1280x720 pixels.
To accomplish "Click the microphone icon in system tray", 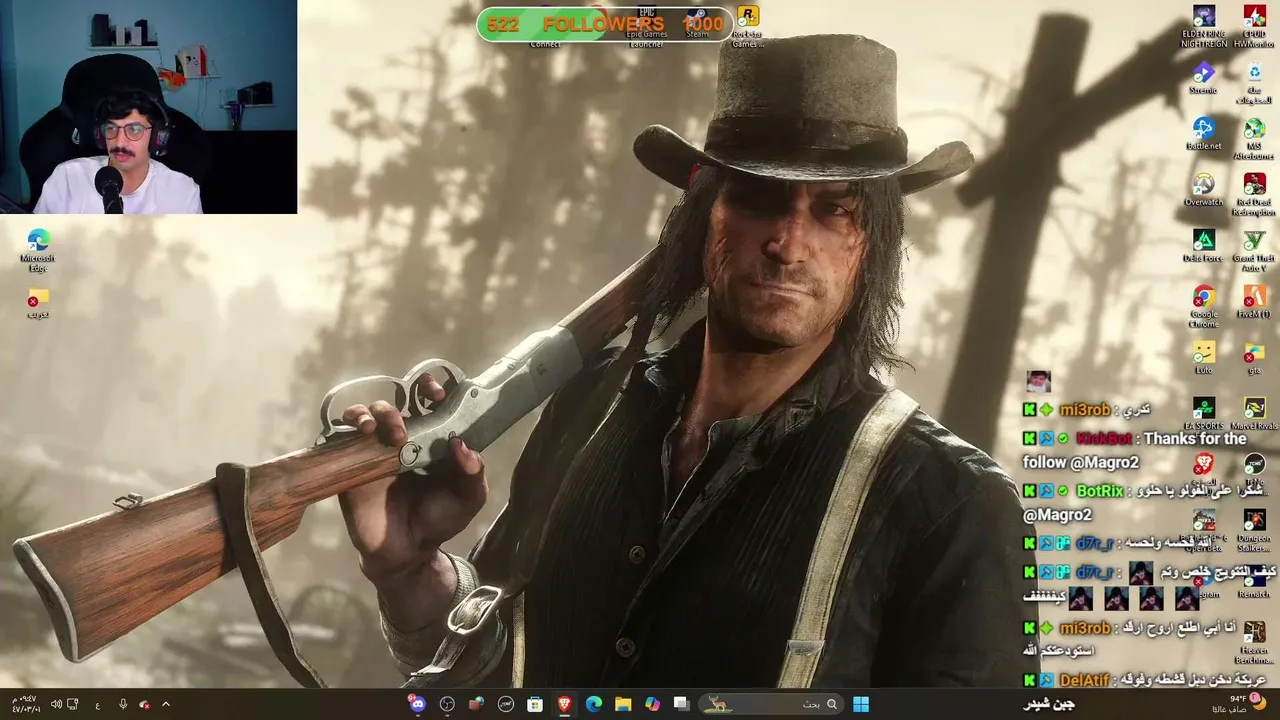I will (123, 704).
